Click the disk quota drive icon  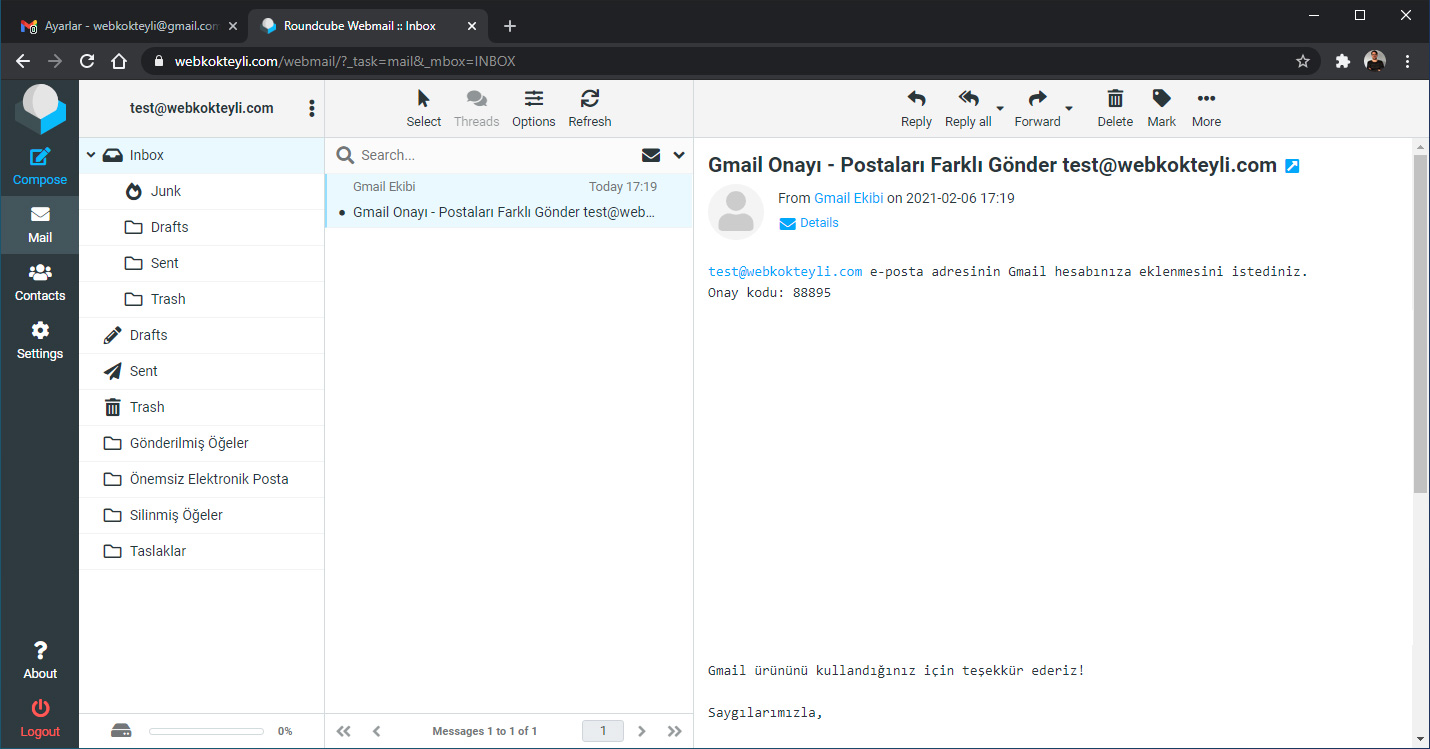120,731
